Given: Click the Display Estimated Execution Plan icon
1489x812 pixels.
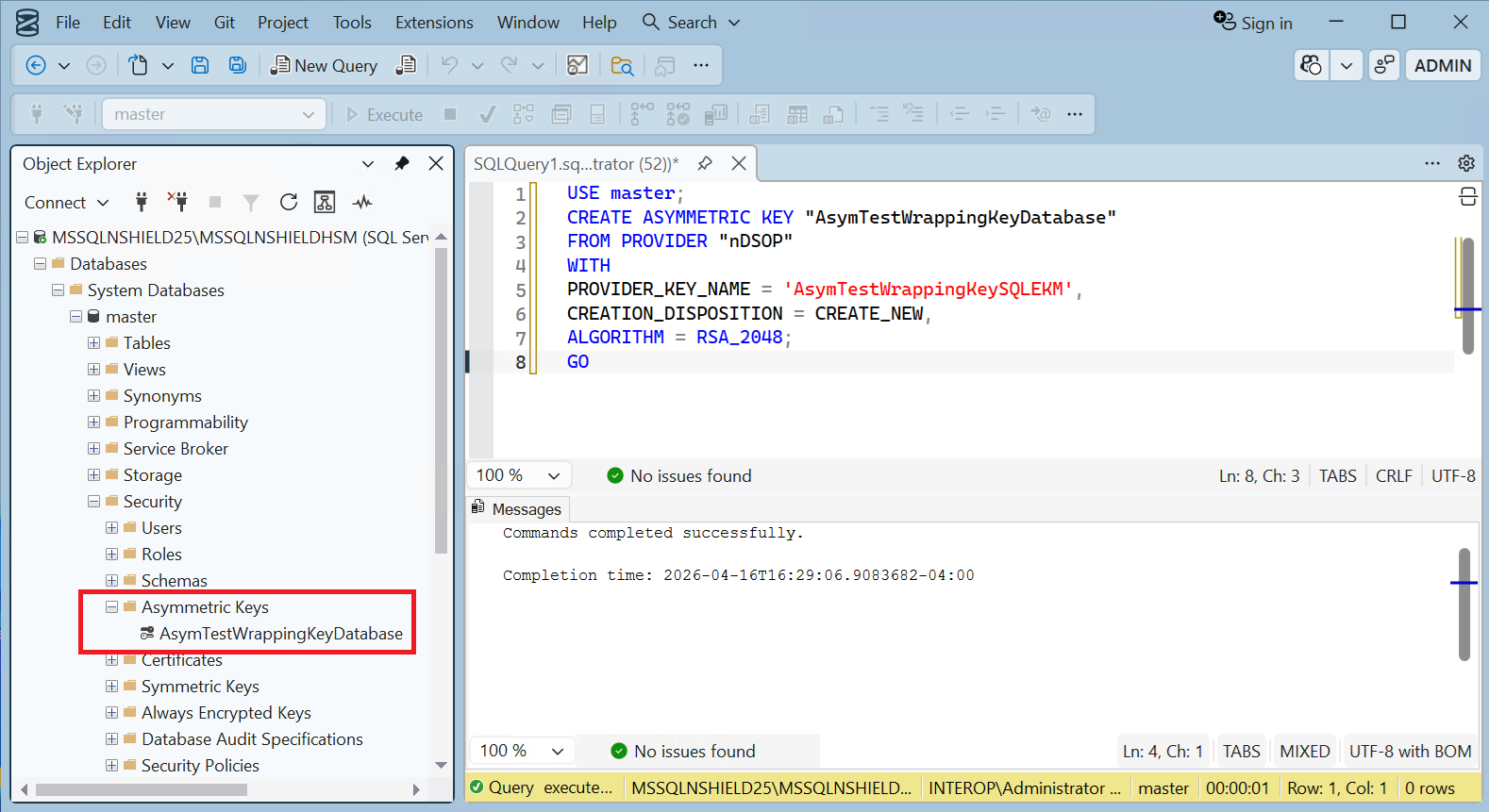Looking at the screenshot, I should [x=524, y=114].
